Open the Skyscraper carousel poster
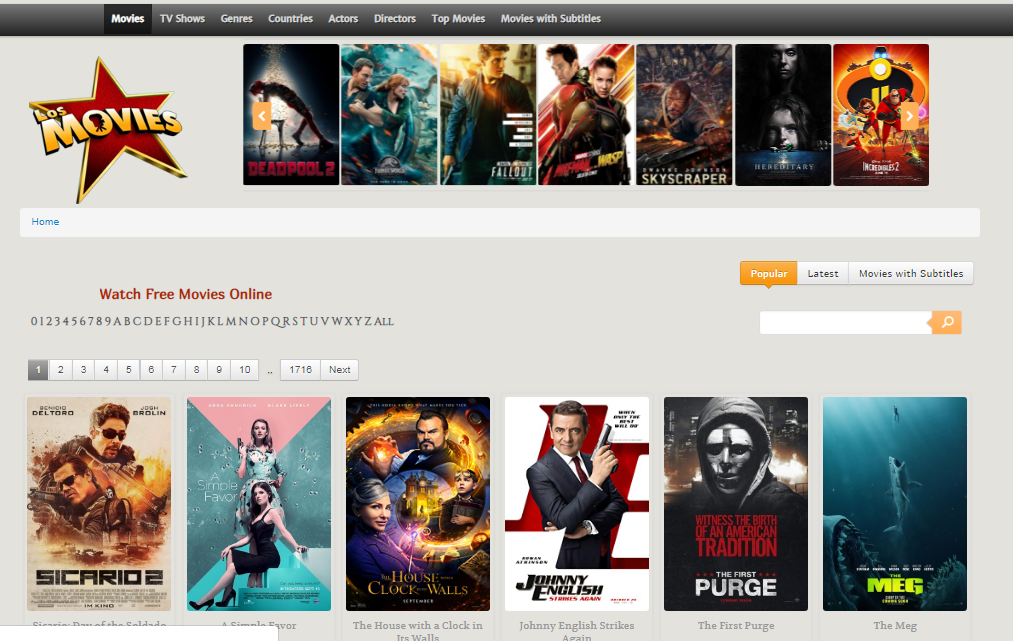 684,114
